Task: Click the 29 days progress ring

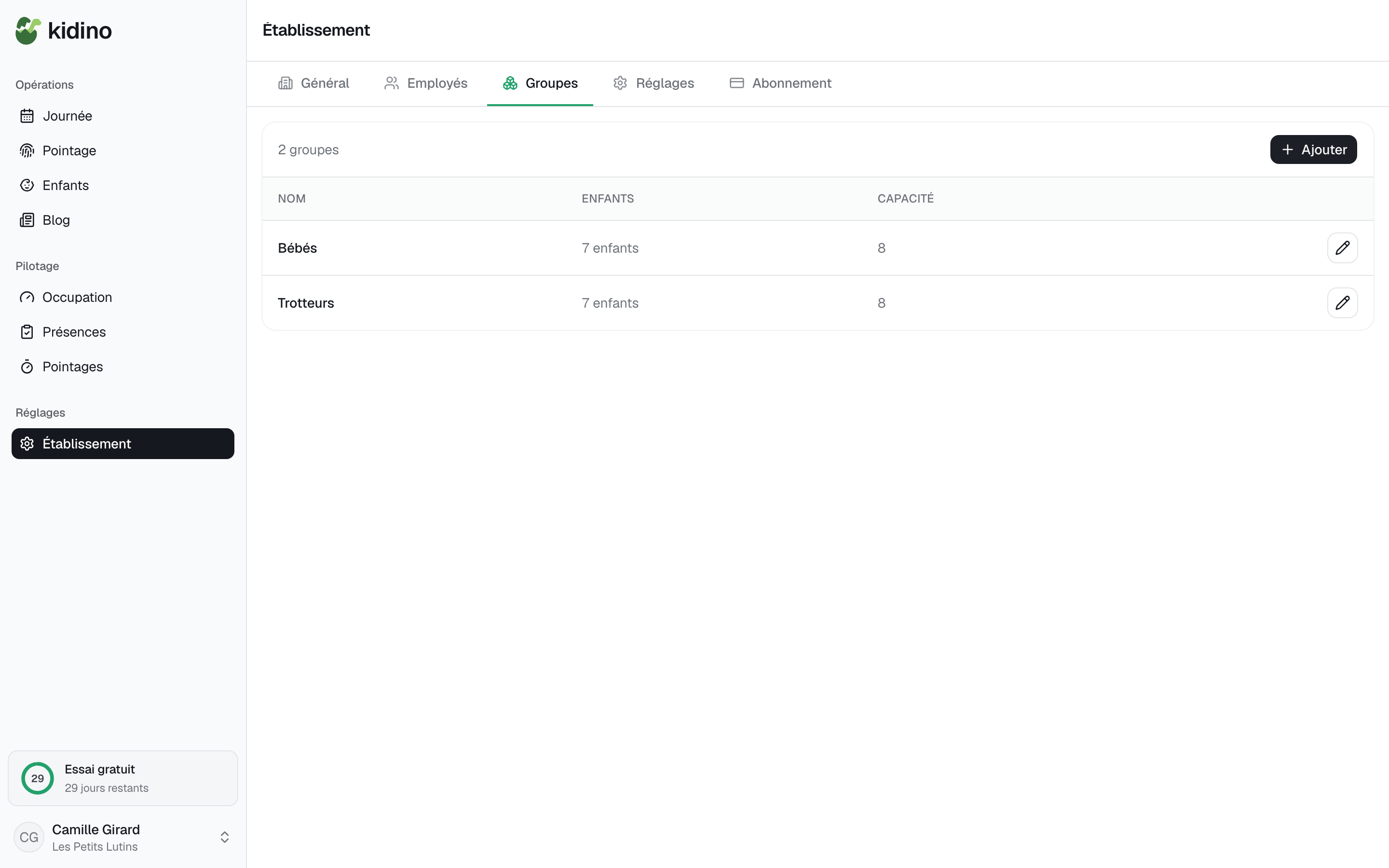Action: (x=37, y=778)
